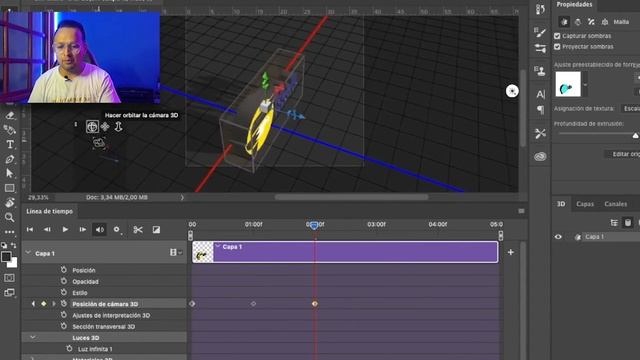Image resolution: width=640 pixels, height=360 pixels.
Task: Toggle stopwatch for Posición de cámara 3D
Action: coord(64,304)
